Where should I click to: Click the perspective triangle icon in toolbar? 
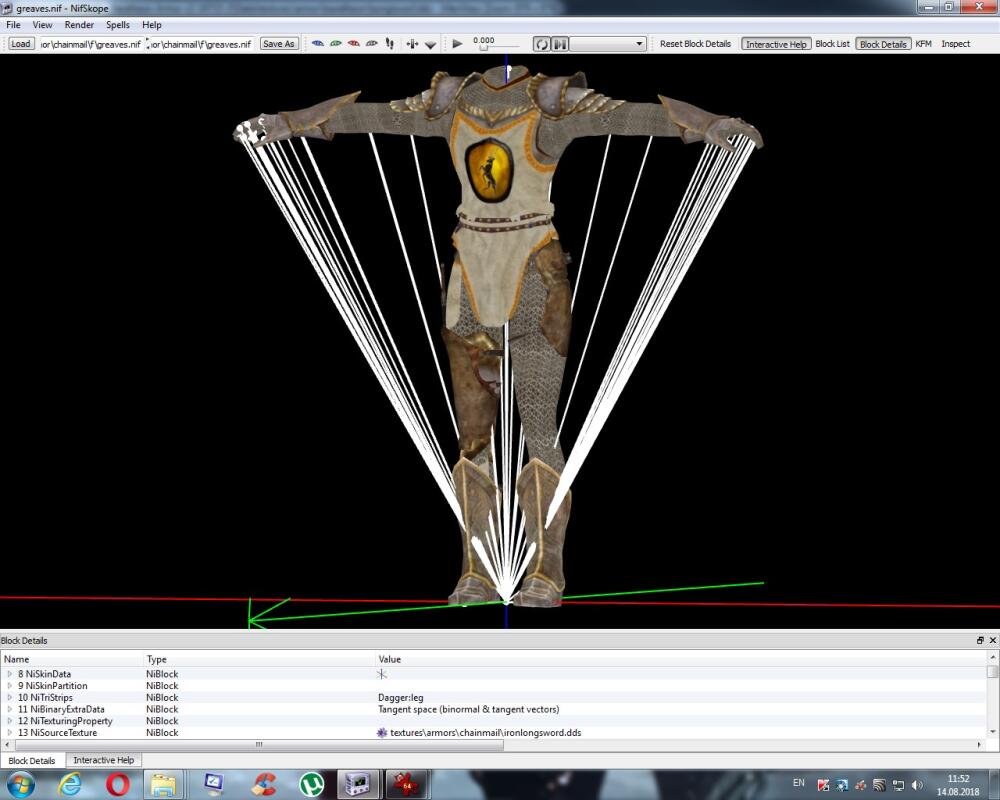coord(430,45)
